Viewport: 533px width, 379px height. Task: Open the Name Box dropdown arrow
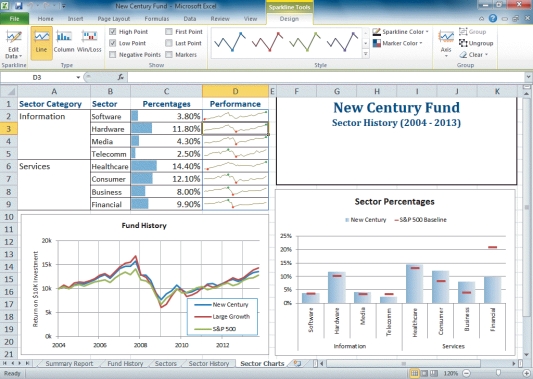coord(78,77)
